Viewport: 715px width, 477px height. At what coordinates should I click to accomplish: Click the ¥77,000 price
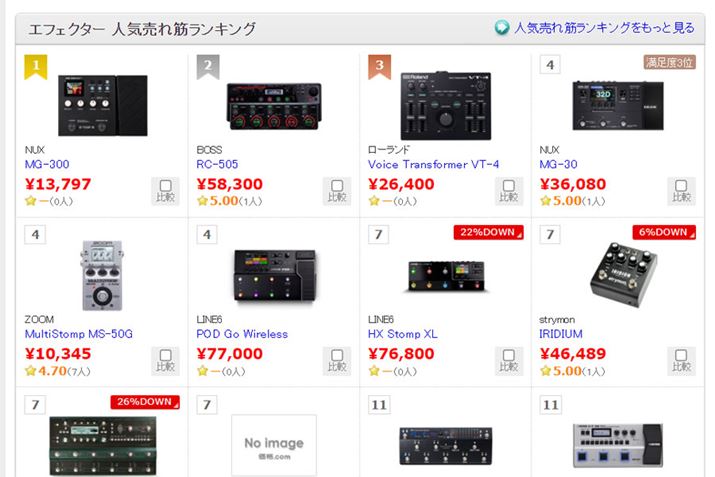229,353
